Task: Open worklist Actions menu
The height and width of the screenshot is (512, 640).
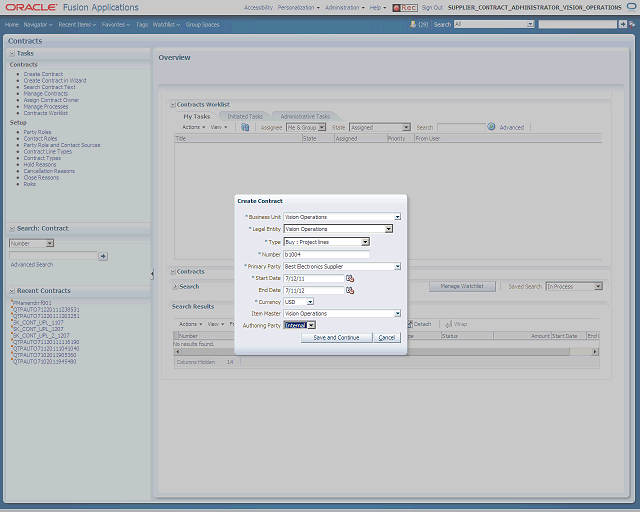Action: 193,127
